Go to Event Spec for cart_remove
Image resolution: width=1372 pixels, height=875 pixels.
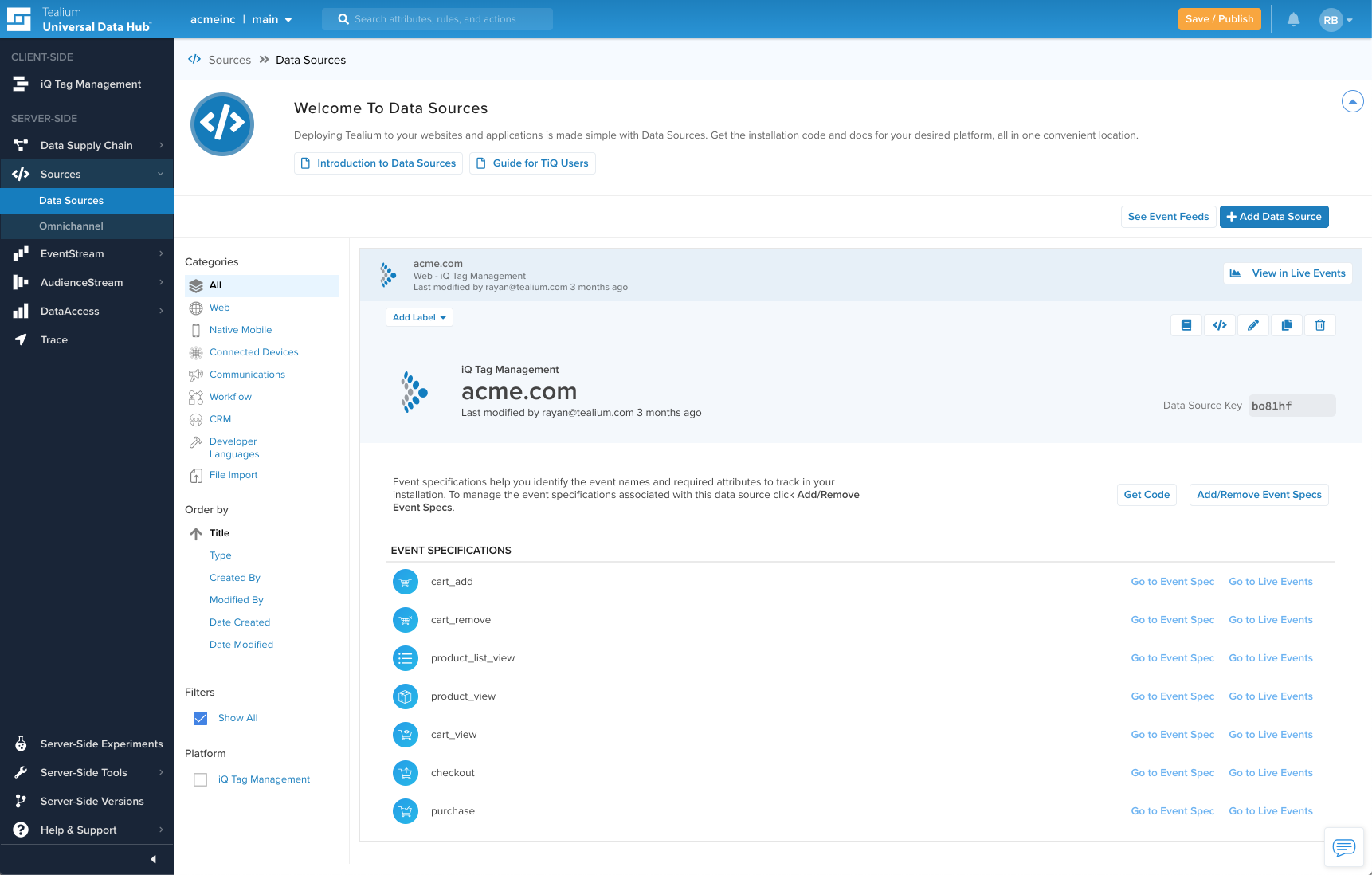coord(1173,620)
